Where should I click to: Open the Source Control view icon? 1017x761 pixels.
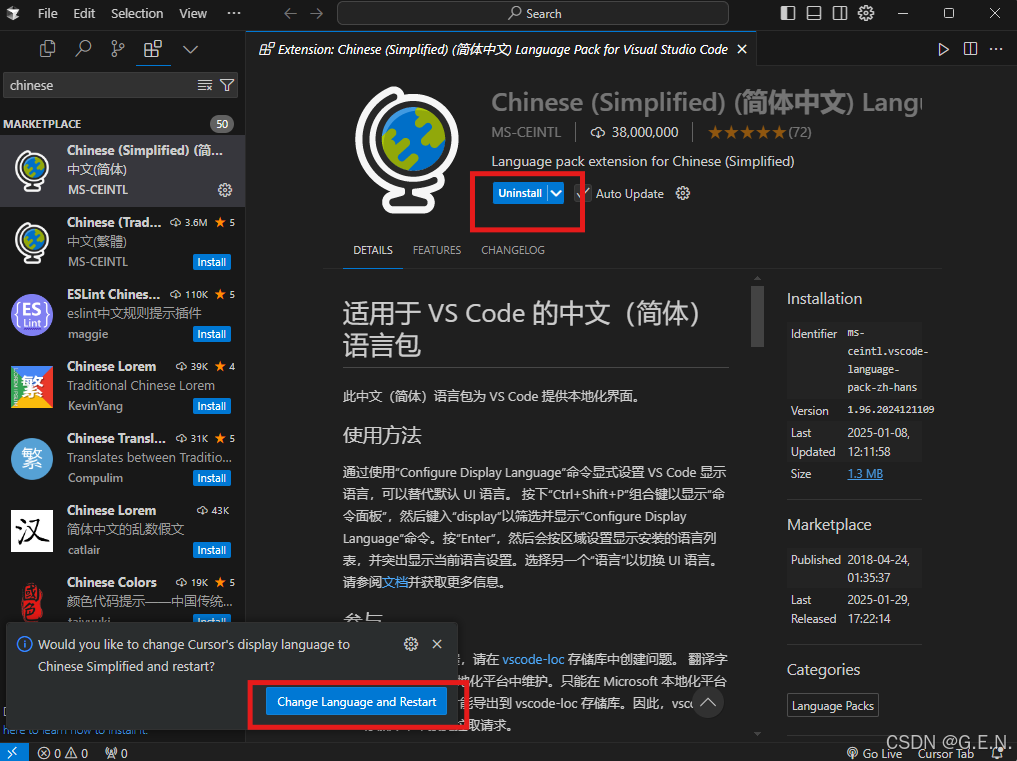tap(117, 49)
